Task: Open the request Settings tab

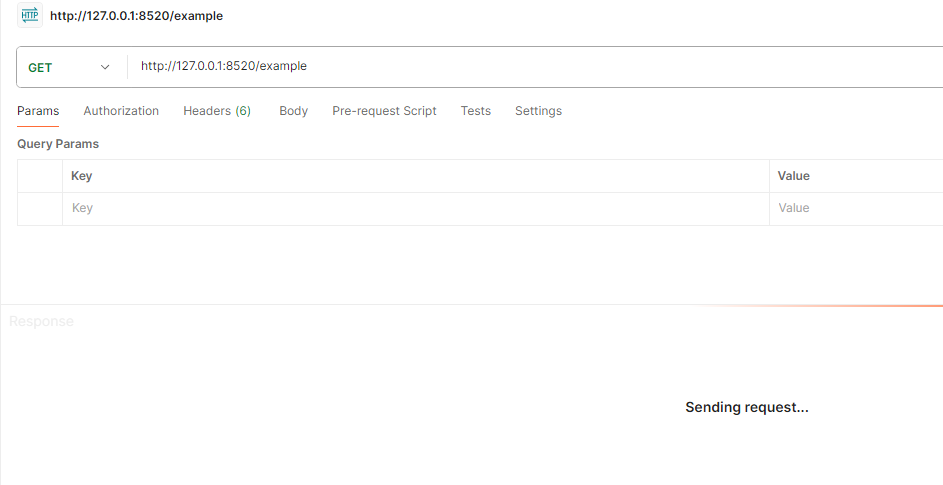Action: click(x=538, y=111)
